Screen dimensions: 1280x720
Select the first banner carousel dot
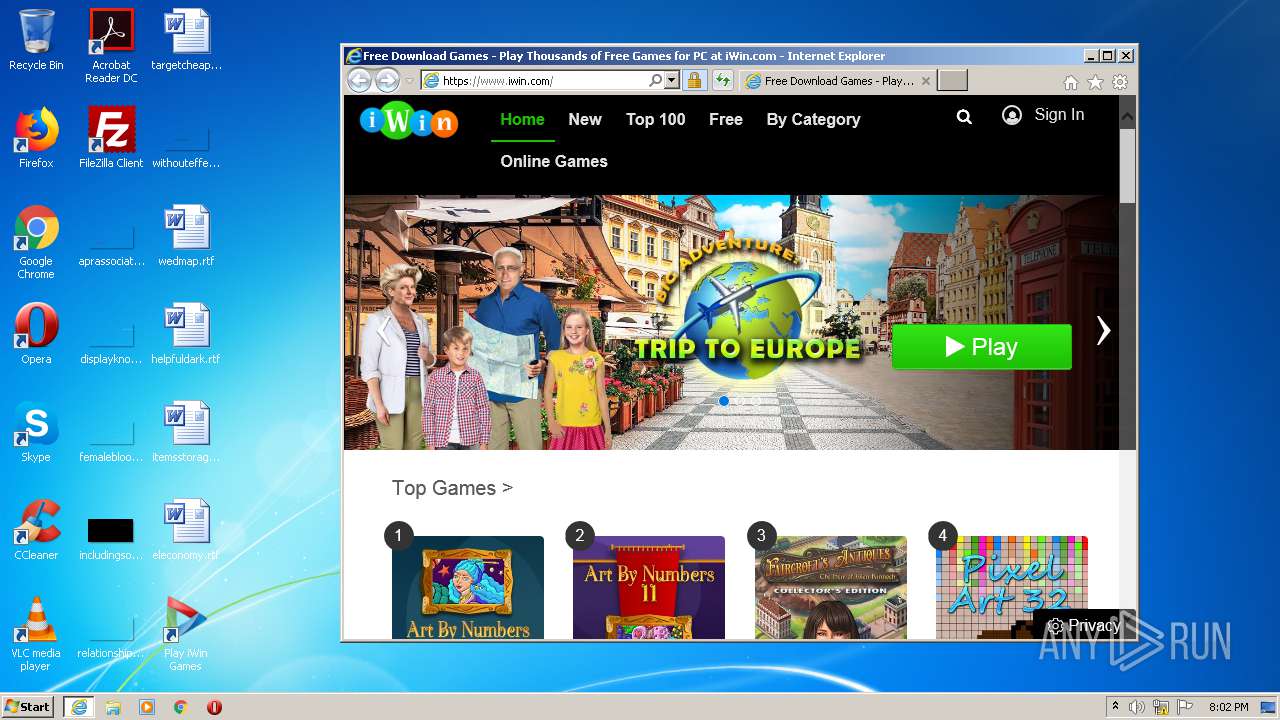pos(724,401)
